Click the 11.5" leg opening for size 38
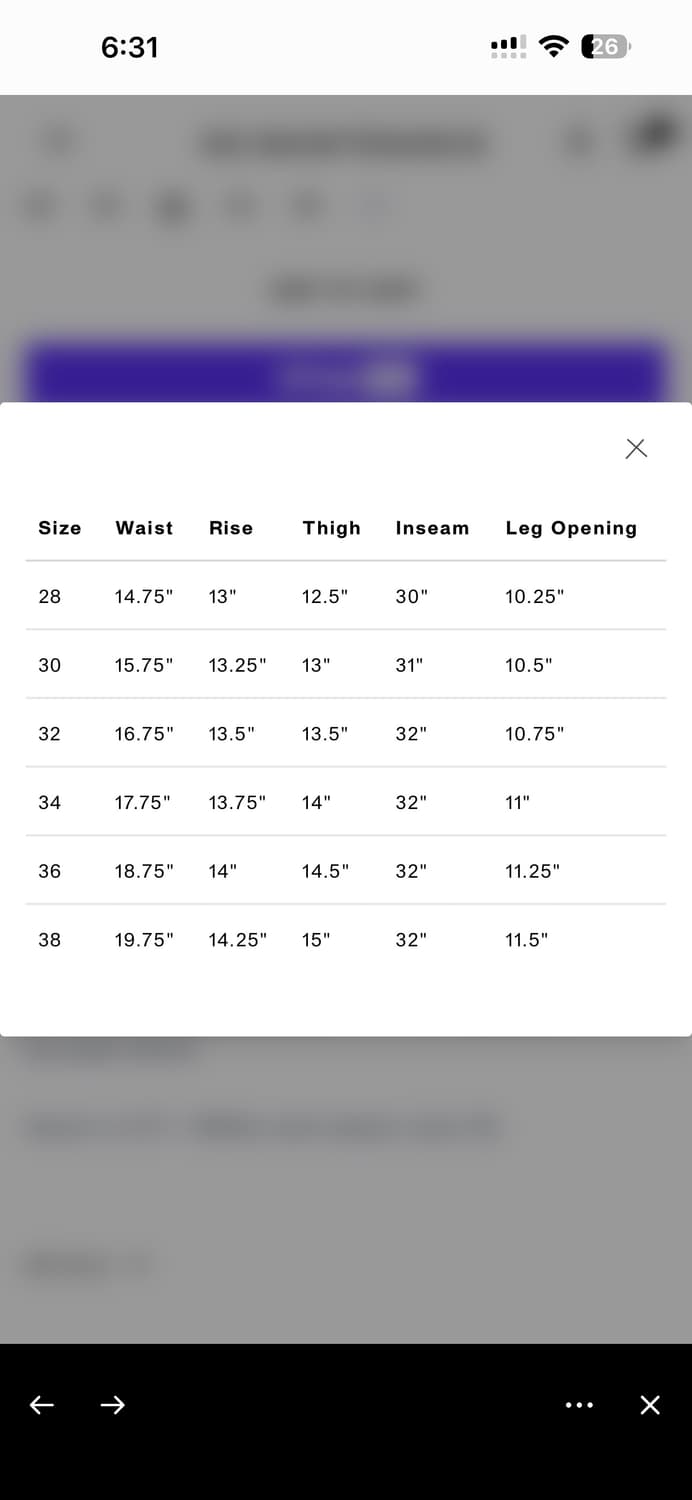Image resolution: width=692 pixels, height=1500 pixels. pos(527,940)
